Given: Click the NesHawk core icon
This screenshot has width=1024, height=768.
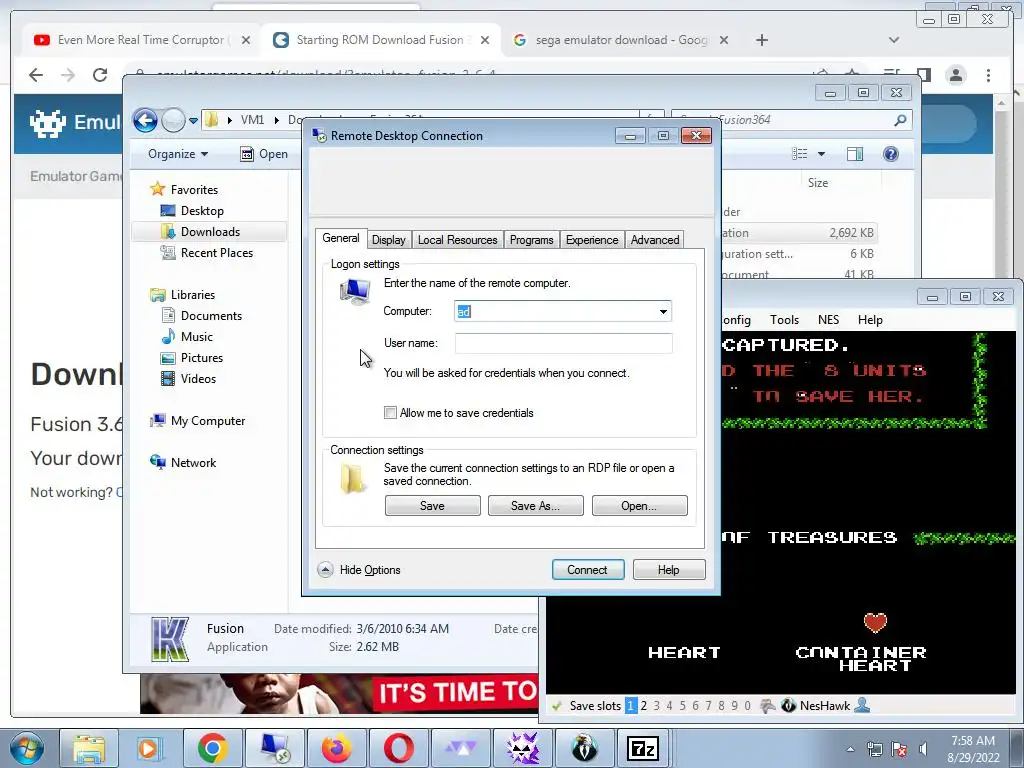Looking at the screenshot, I should [x=789, y=706].
